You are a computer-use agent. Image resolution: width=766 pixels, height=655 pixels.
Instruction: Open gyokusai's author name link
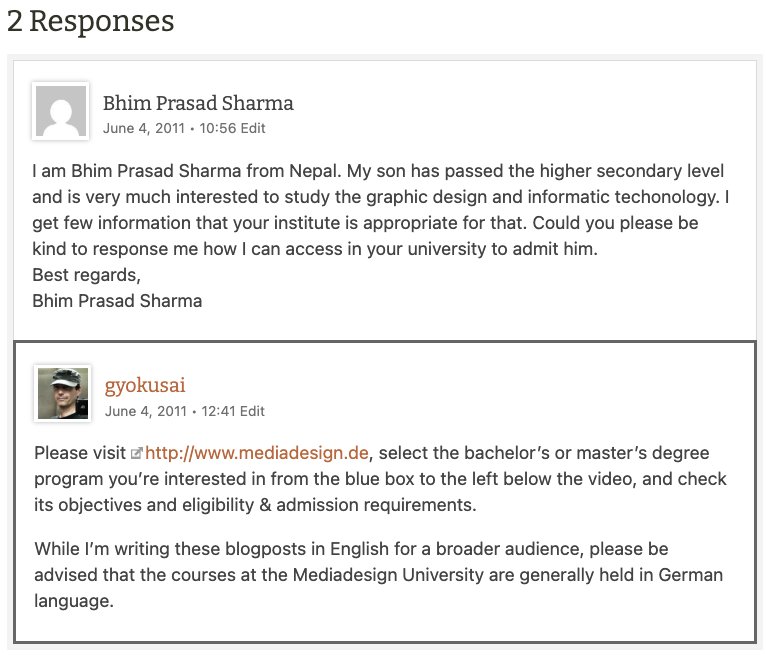tap(145, 385)
